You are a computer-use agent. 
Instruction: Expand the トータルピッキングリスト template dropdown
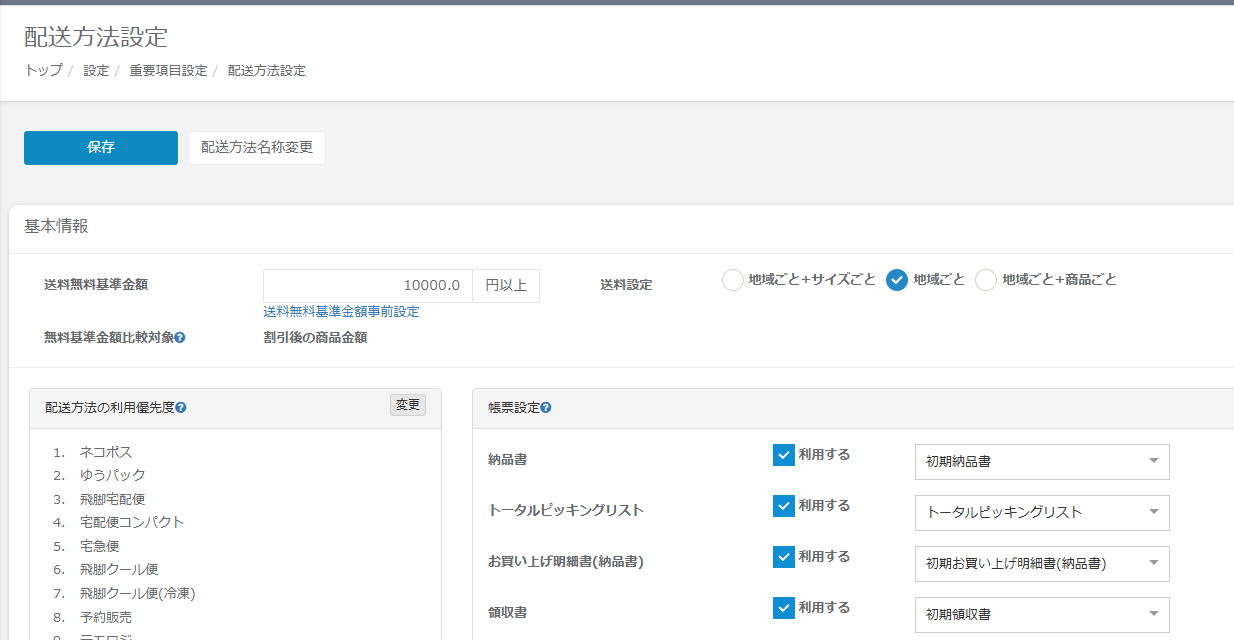(1041, 513)
